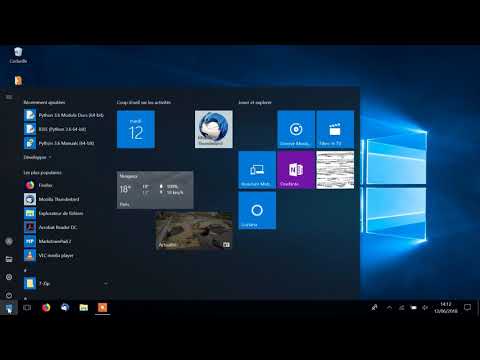Expand the 7-Zip folder chevron
480x360 pixels.
click(x=105, y=284)
